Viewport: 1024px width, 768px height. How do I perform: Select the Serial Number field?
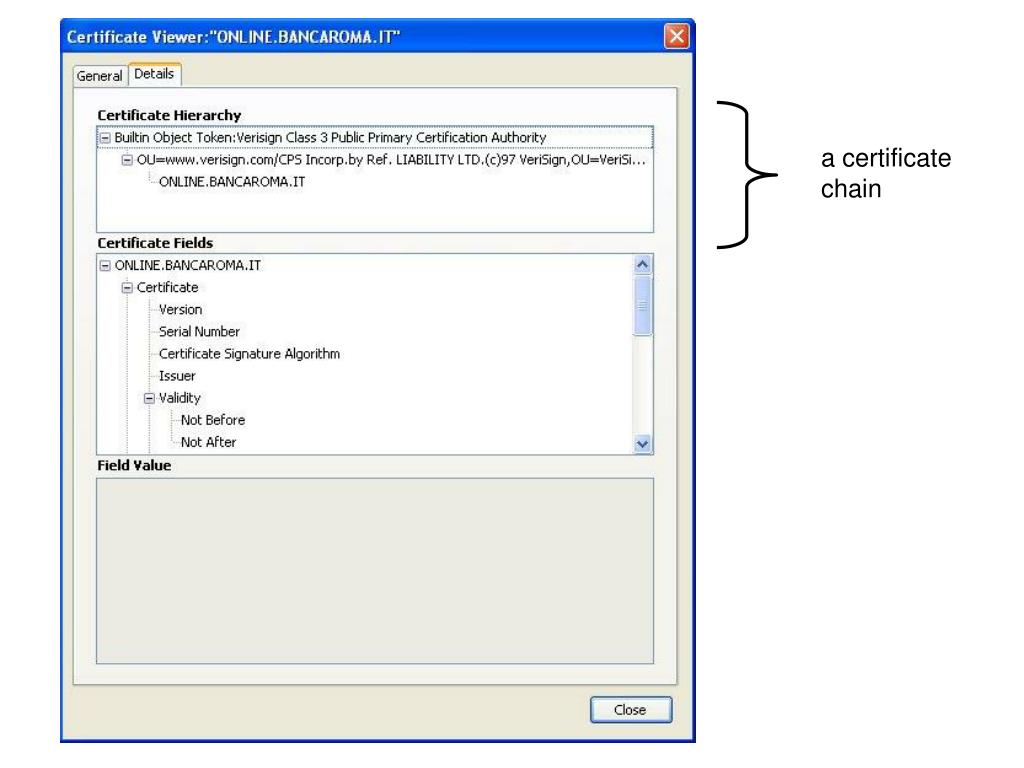coord(199,332)
